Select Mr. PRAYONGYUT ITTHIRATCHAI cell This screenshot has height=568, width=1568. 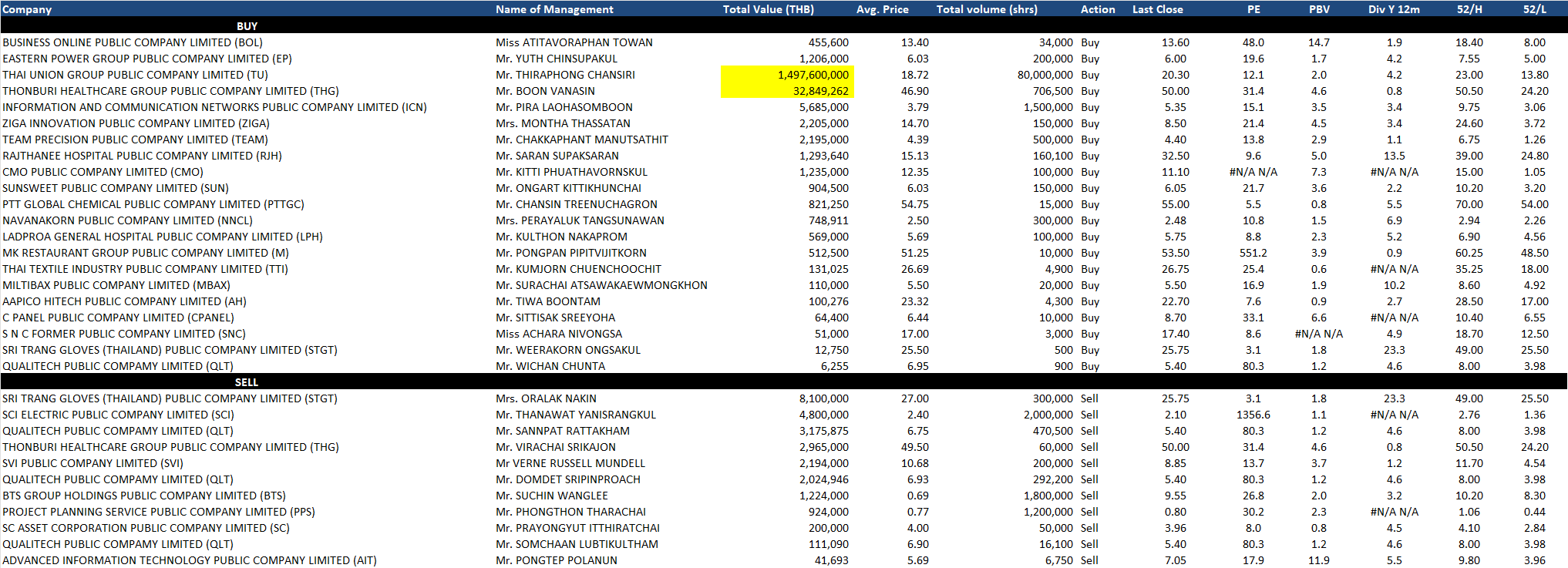577,528
